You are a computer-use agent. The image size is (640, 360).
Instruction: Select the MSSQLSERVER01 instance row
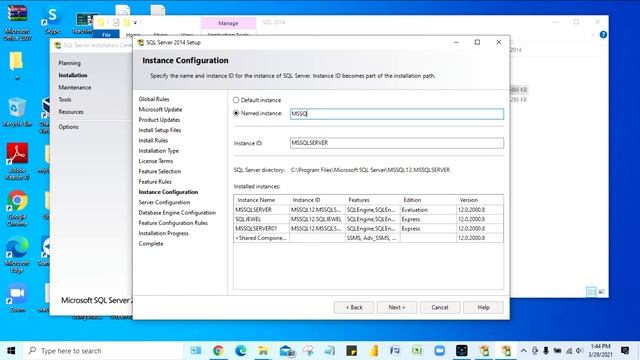pos(368,229)
